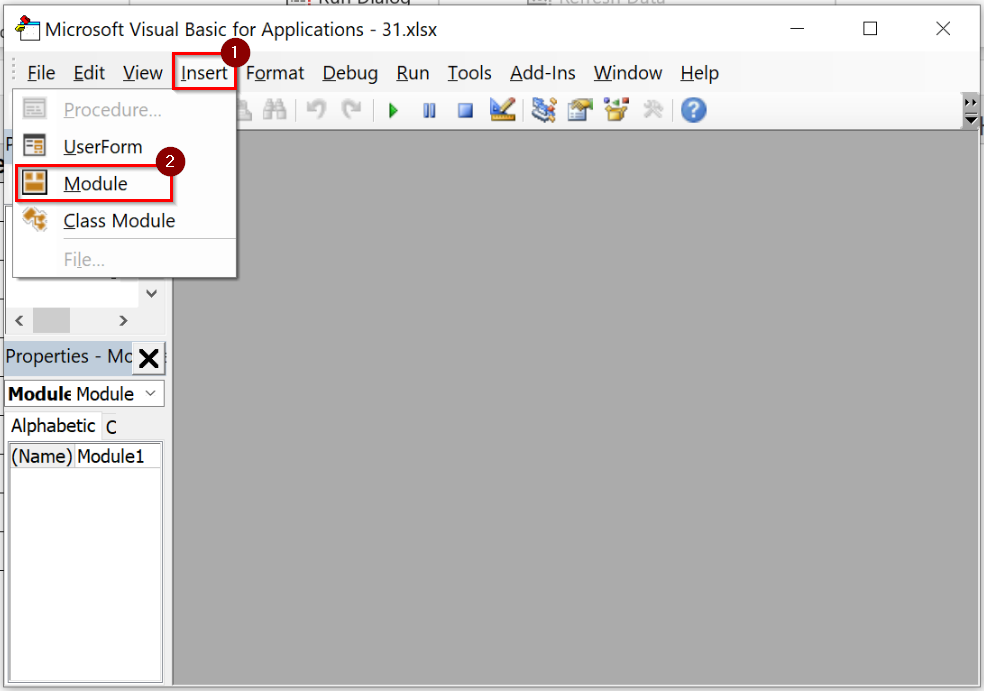Open the Tools menu
The width and height of the screenshot is (984, 691).
click(x=469, y=73)
